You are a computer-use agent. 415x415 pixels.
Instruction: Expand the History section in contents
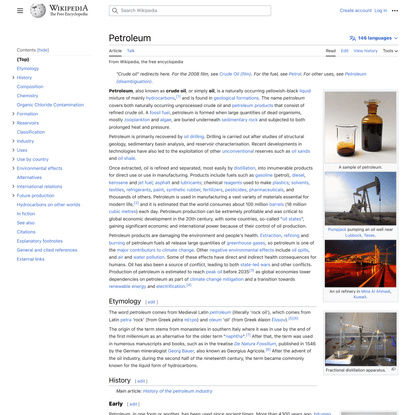(x=13, y=78)
